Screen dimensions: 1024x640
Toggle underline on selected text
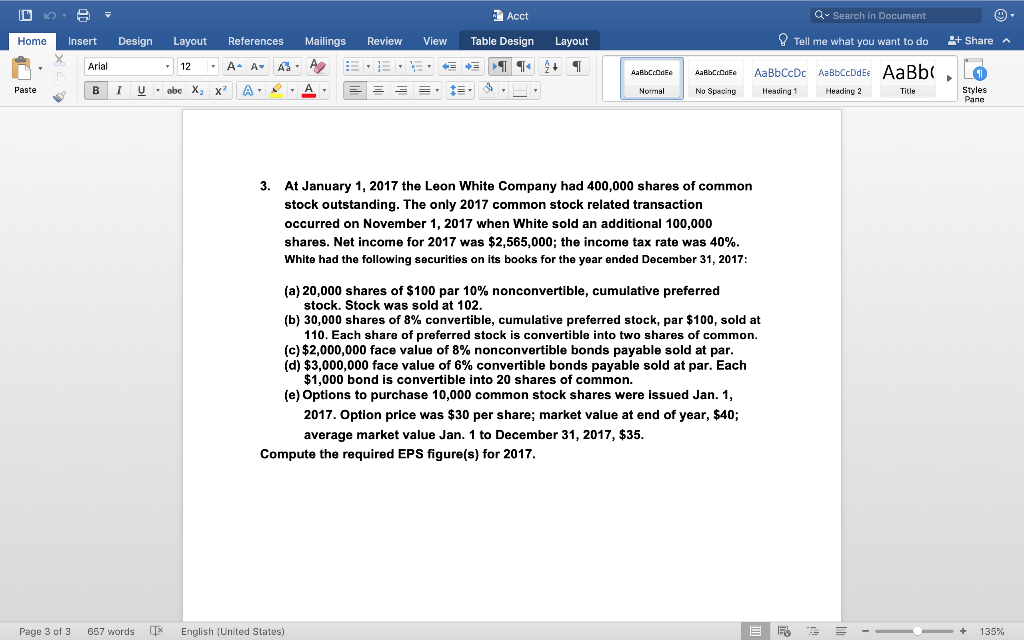click(140, 90)
